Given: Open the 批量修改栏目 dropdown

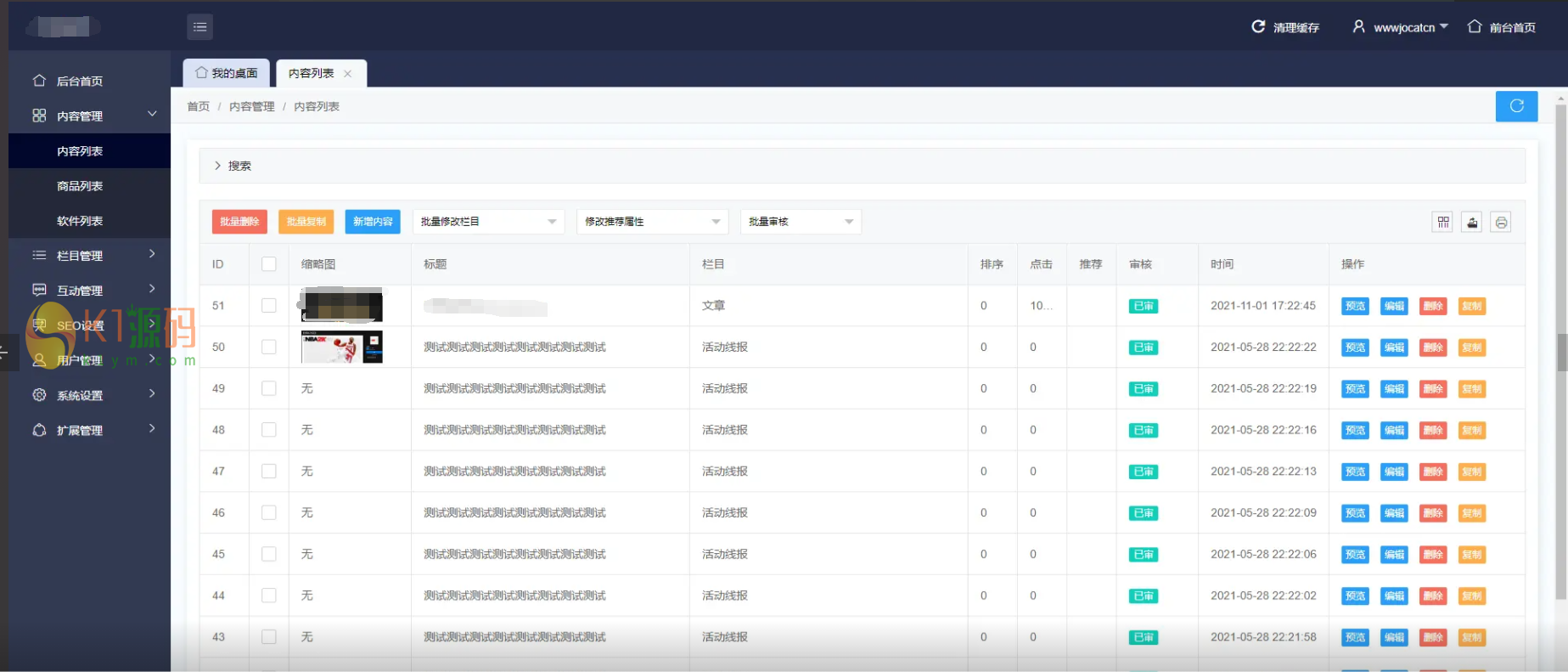Looking at the screenshot, I should 488,222.
